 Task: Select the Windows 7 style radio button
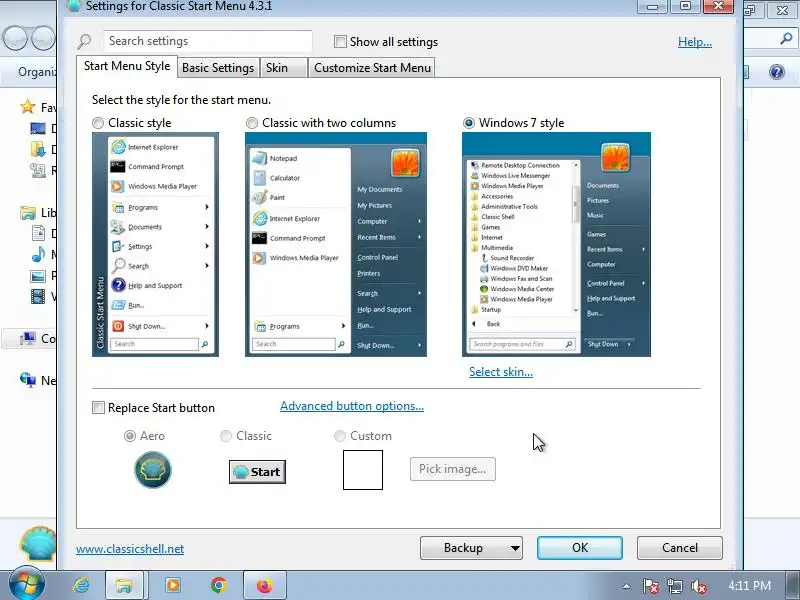tap(468, 123)
